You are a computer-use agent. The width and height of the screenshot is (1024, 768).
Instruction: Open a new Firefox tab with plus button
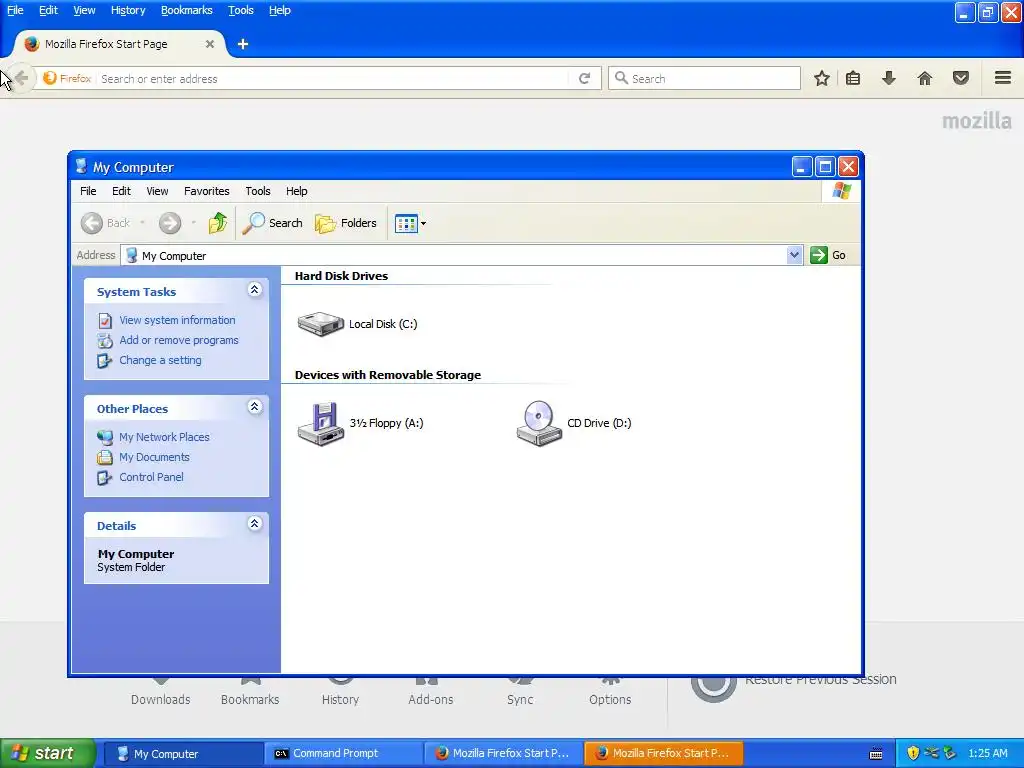(x=243, y=44)
